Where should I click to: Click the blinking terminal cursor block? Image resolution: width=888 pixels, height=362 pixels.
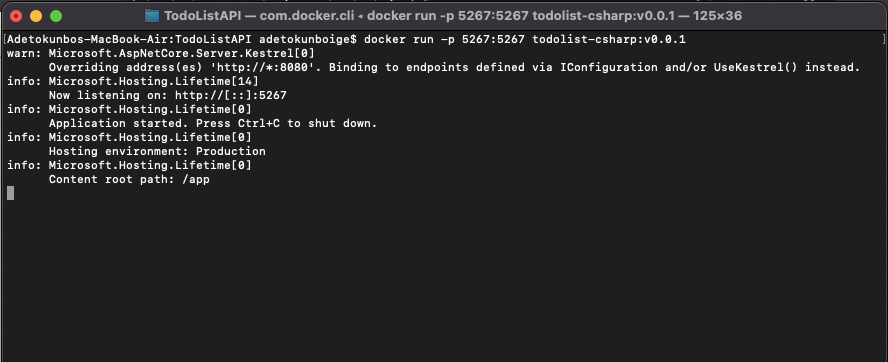(10, 193)
